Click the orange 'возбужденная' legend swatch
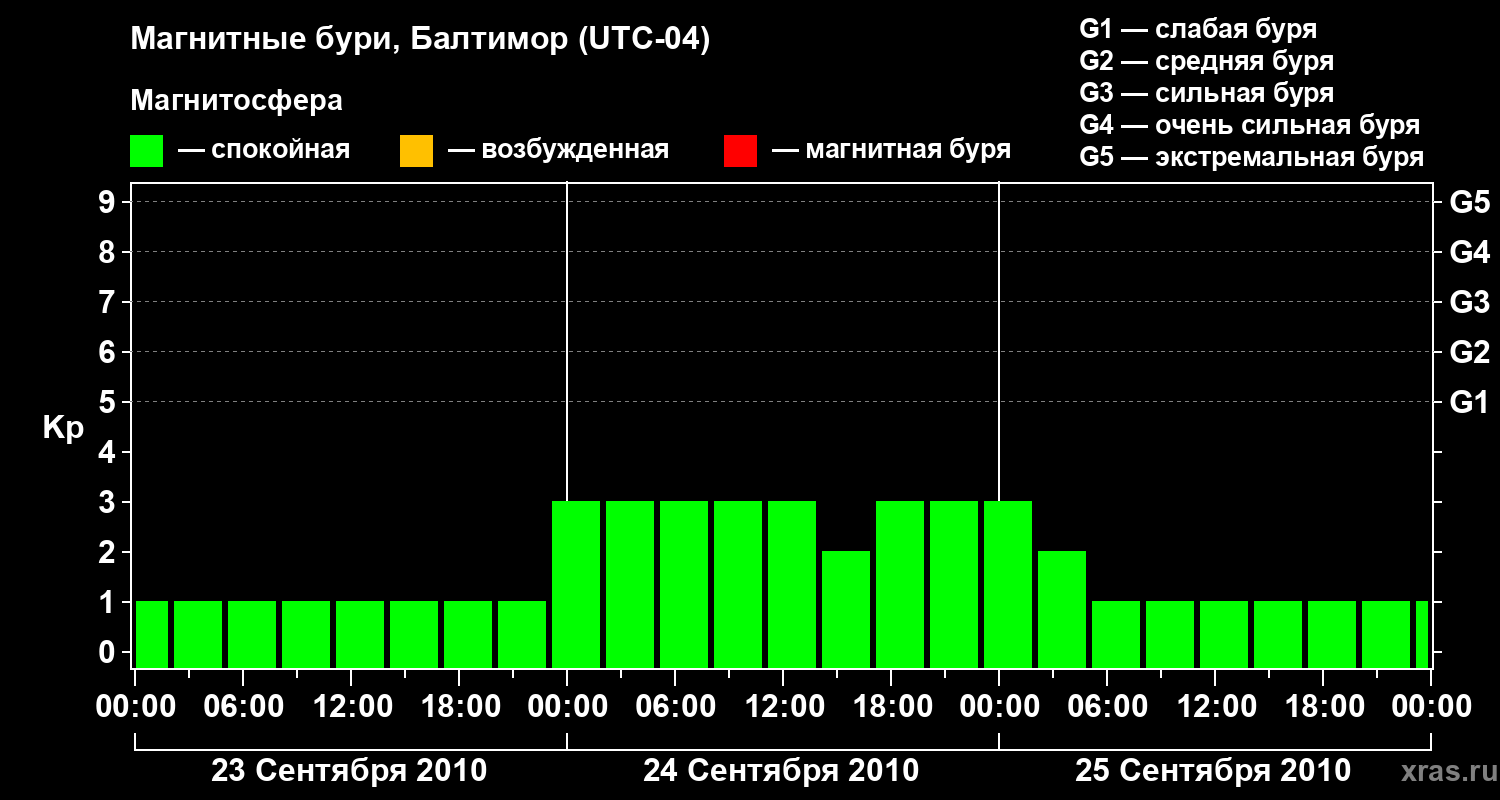Screen dimensions: 1500x800 tap(416, 151)
